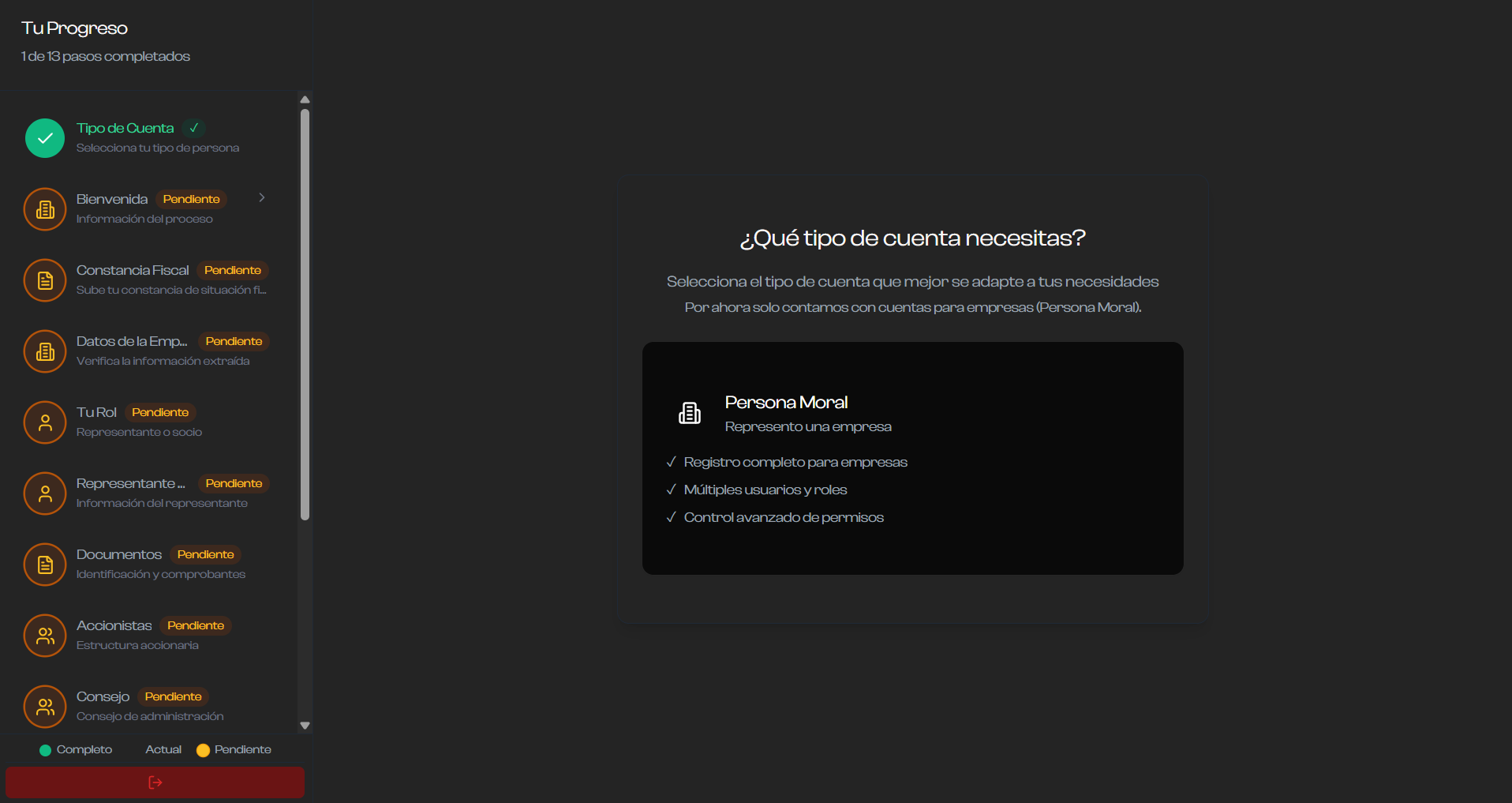
Task: Click "Tu Progreso" heading
Action: 74,28
